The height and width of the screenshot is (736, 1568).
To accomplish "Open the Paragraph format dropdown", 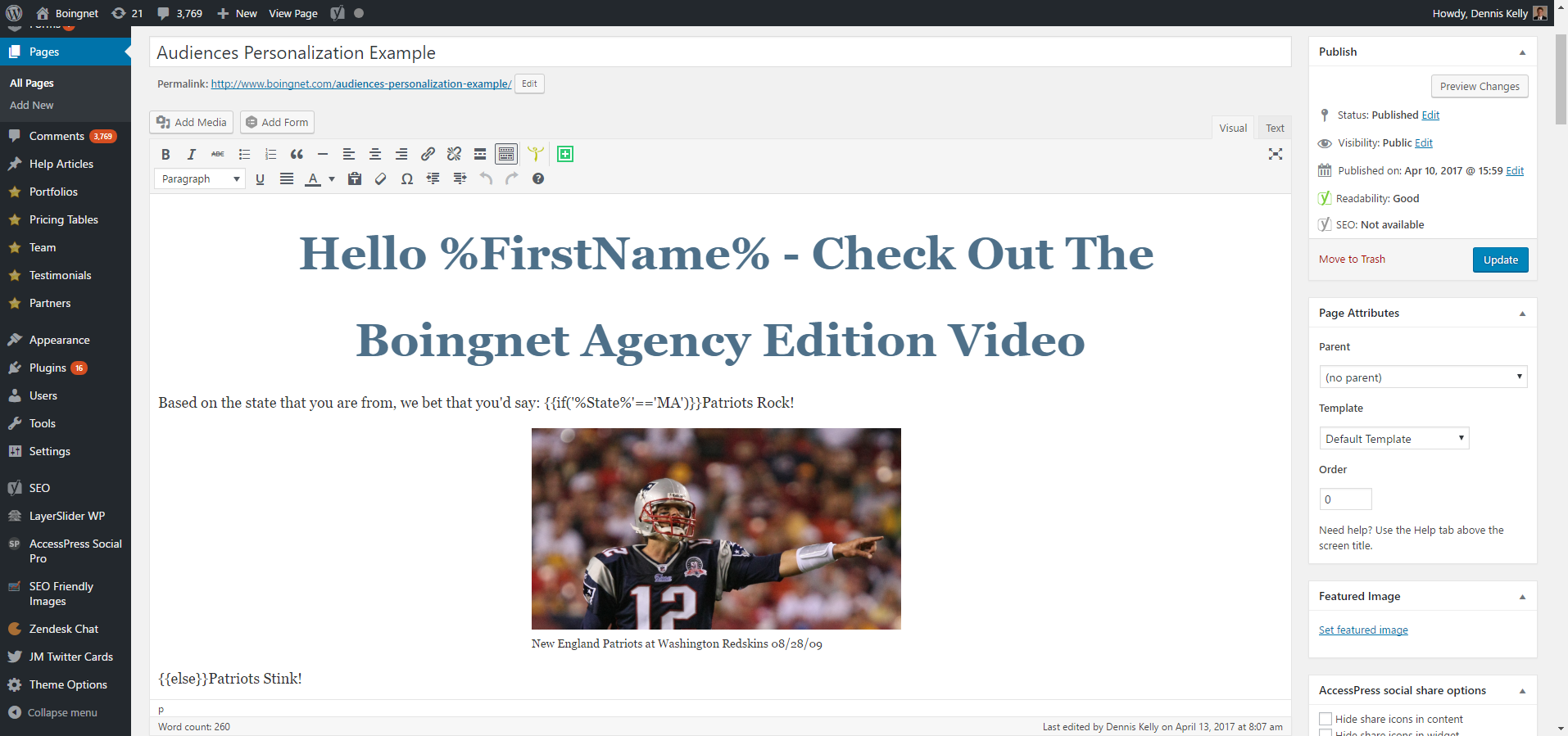I will tap(200, 178).
